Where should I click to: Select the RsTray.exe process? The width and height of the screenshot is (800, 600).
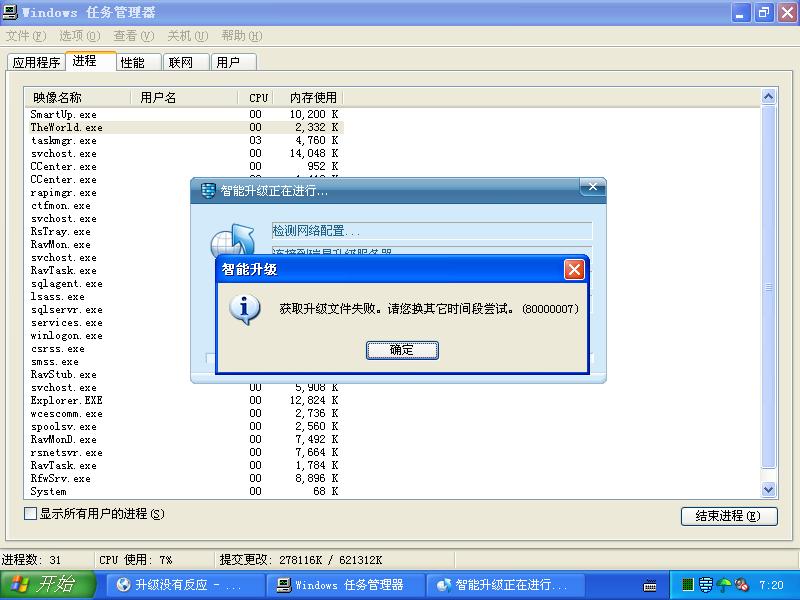(x=60, y=231)
